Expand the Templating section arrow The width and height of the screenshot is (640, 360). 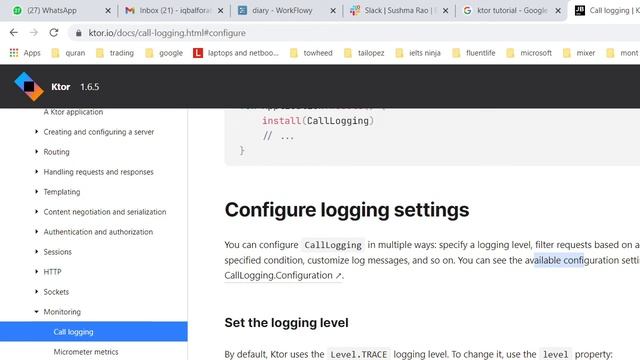pyautogui.click(x=36, y=191)
